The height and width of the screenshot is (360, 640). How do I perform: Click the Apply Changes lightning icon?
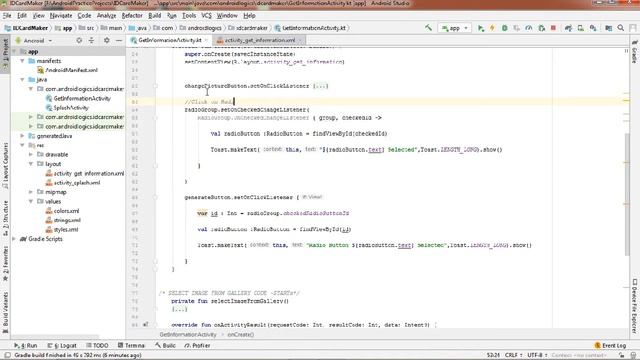click(x=492, y=28)
